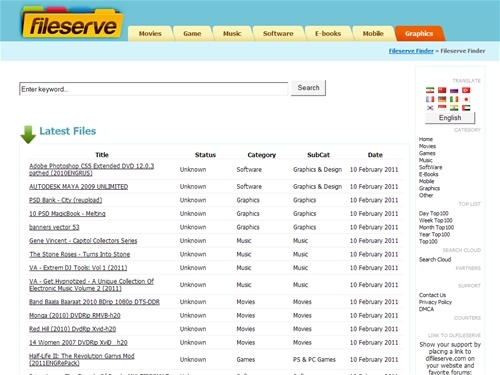Open the 14 Women 2007 DVDRip link
Image resolution: width=500 pixels, height=375 pixels.
(x=78, y=342)
